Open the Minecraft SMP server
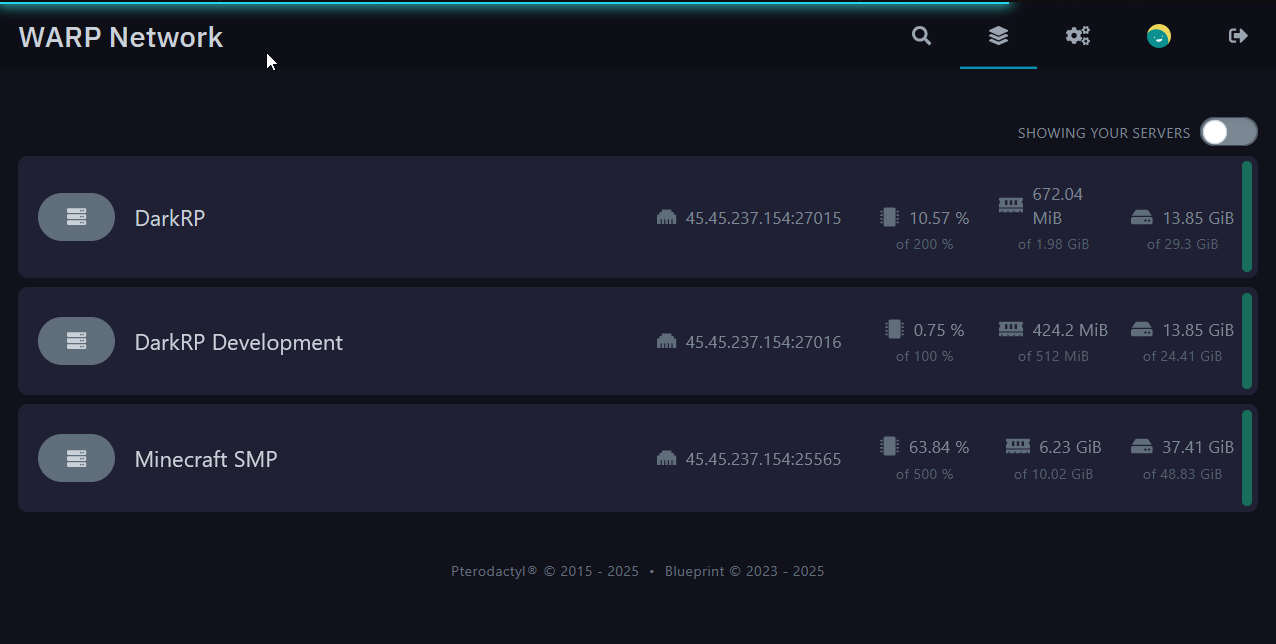The image size is (1276, 644). coord(206,459)
